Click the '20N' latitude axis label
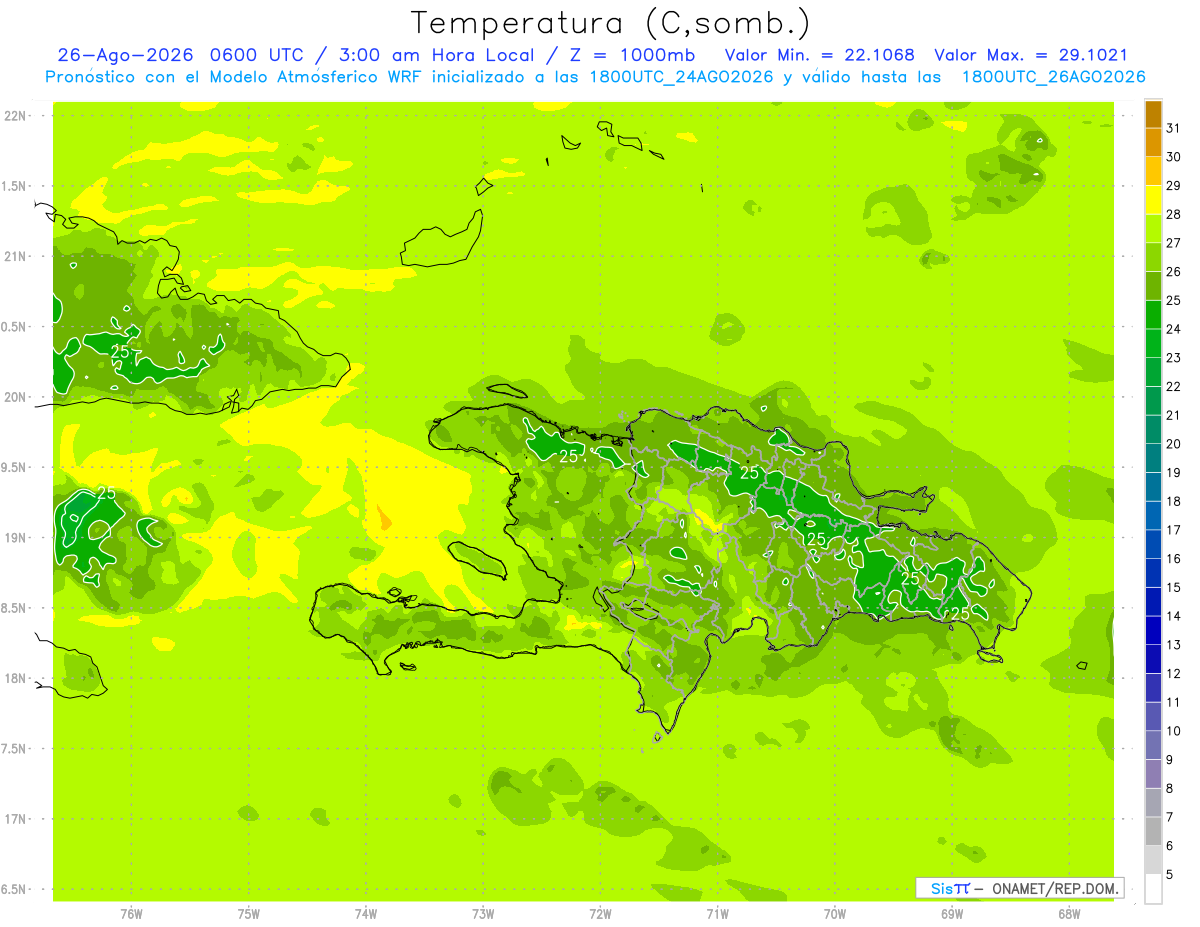The height and width of the screenshot is (927, 1200). point(15,398)
